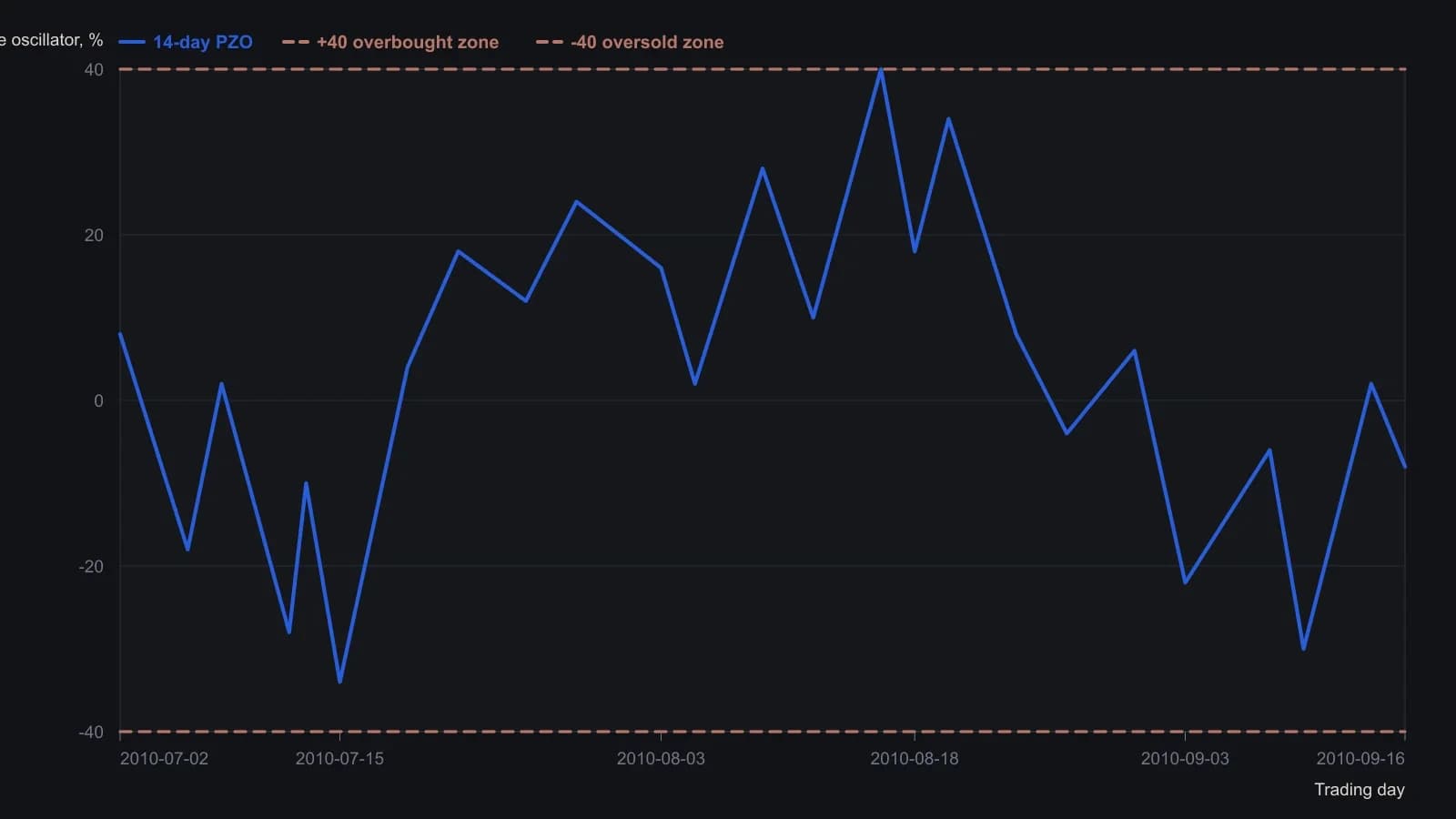The image size is (1456, 819).
Task: Toggle the -40 oversold zone legend entry
Action: [630, 42]
